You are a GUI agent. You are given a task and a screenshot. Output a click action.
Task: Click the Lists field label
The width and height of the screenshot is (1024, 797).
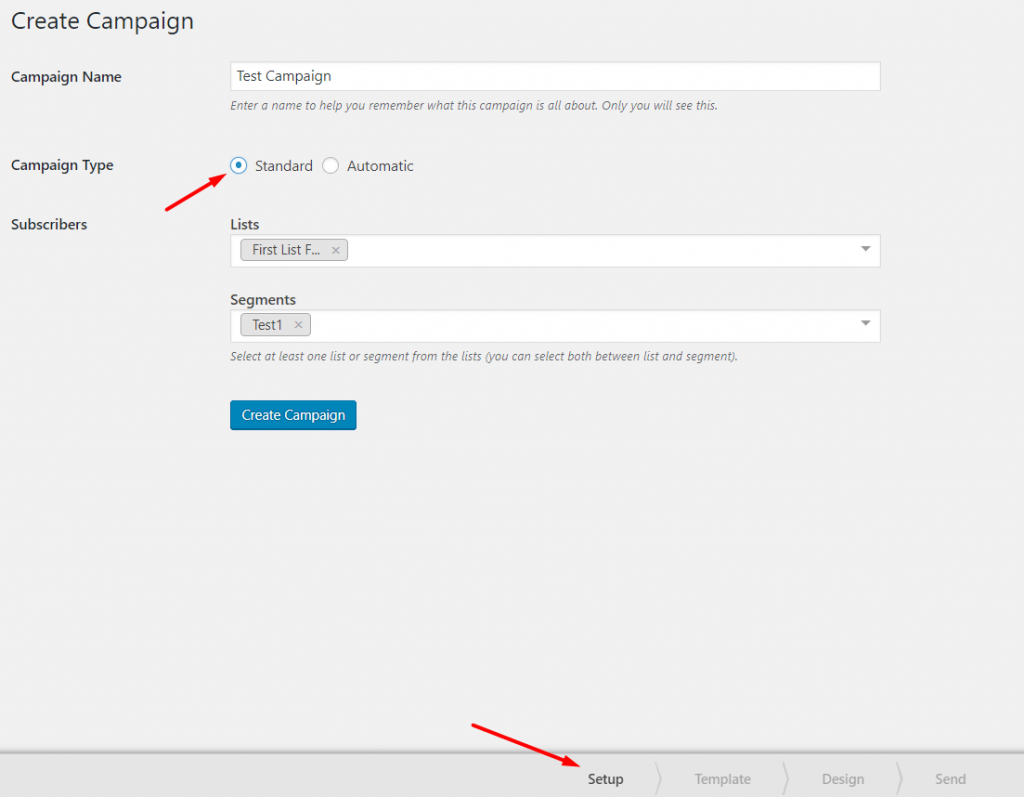pyautogui.click(x=245, y=224)
